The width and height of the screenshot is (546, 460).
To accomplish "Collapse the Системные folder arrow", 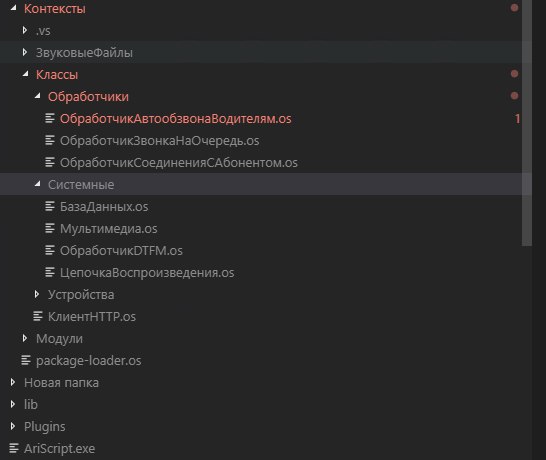I will tap(38, 184).
